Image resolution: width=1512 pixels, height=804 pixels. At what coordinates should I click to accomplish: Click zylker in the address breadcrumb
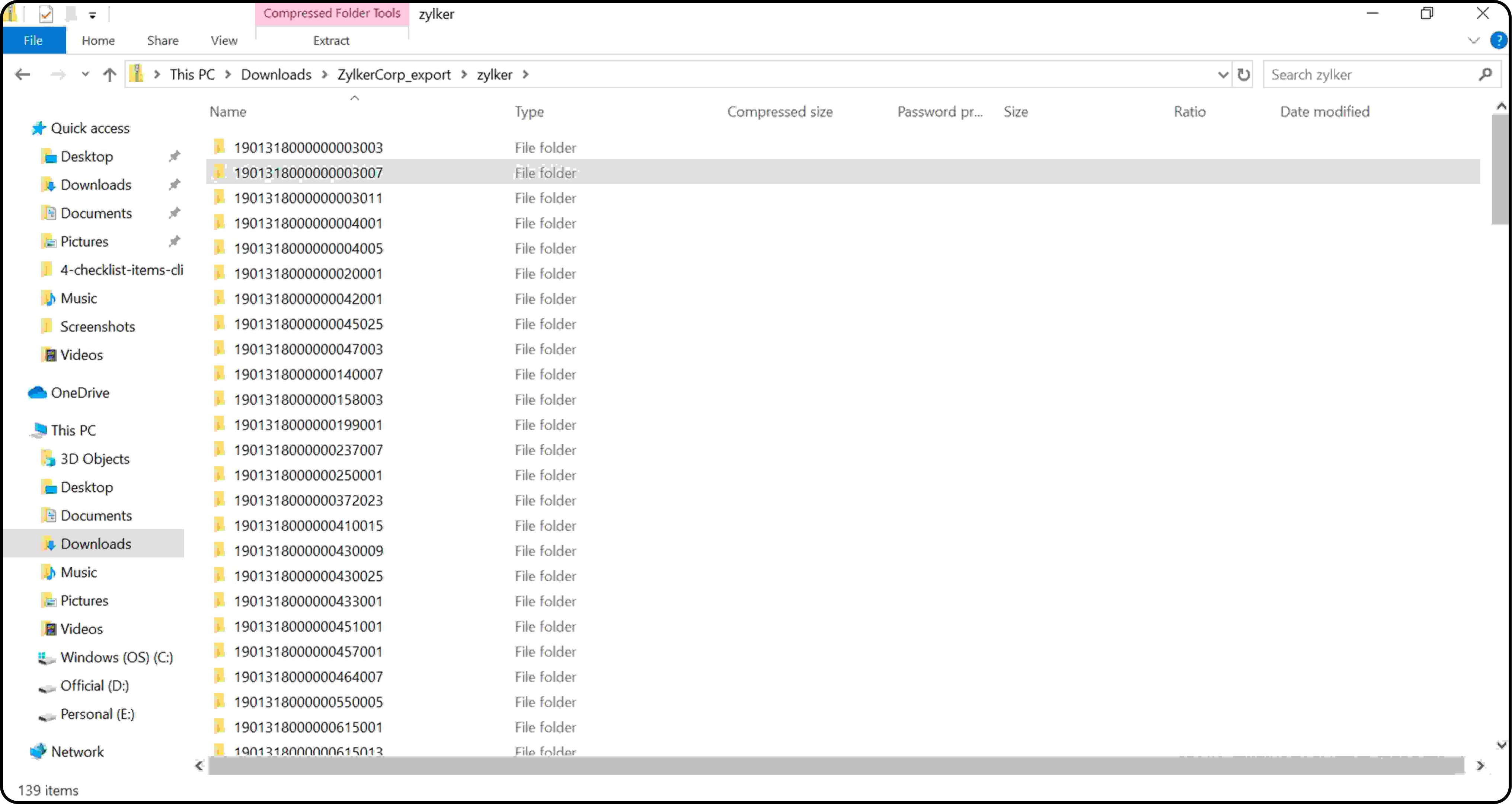pyautogui.click(x=494, y=74)
